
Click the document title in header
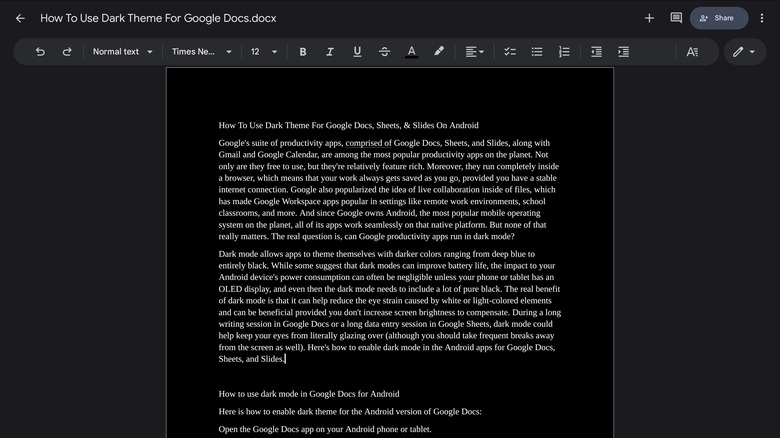point(158,18)
